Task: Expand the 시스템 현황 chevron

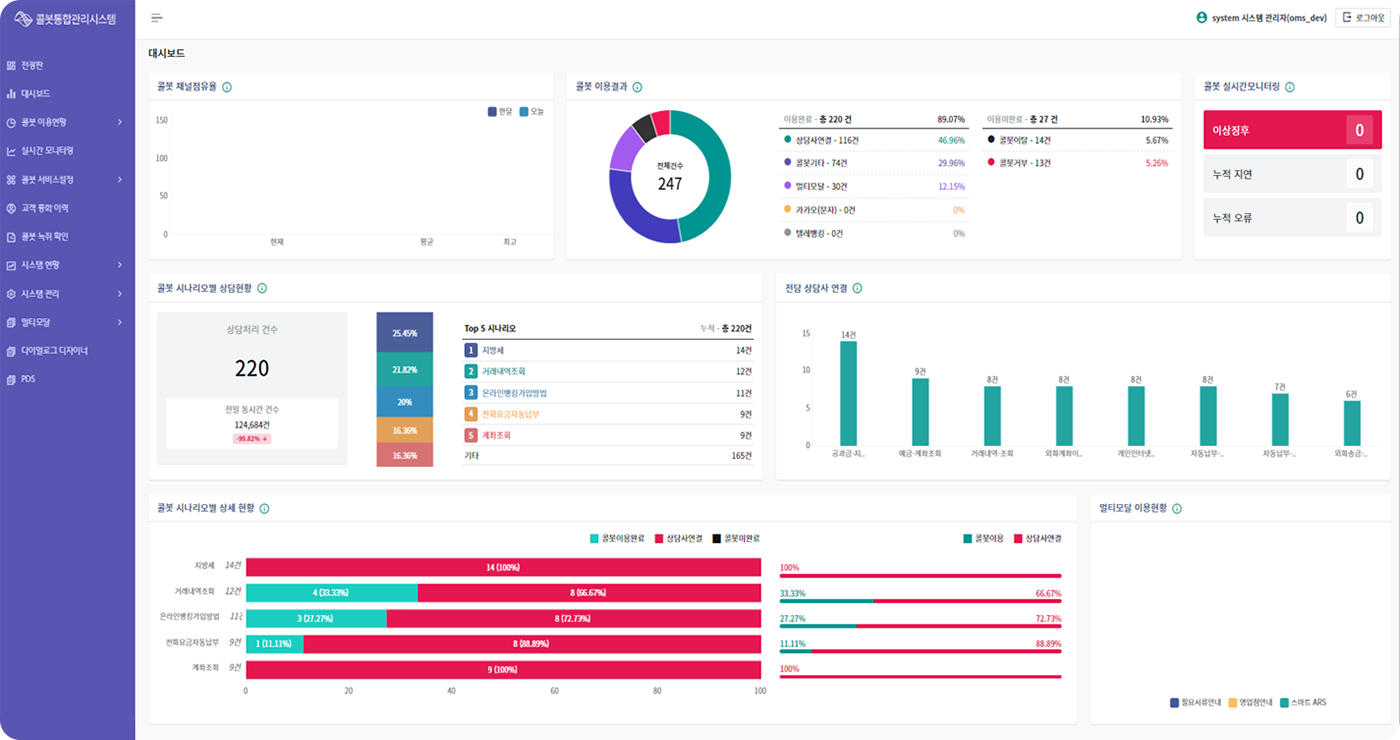Action: pyautogui.click(x=120, y=265)
